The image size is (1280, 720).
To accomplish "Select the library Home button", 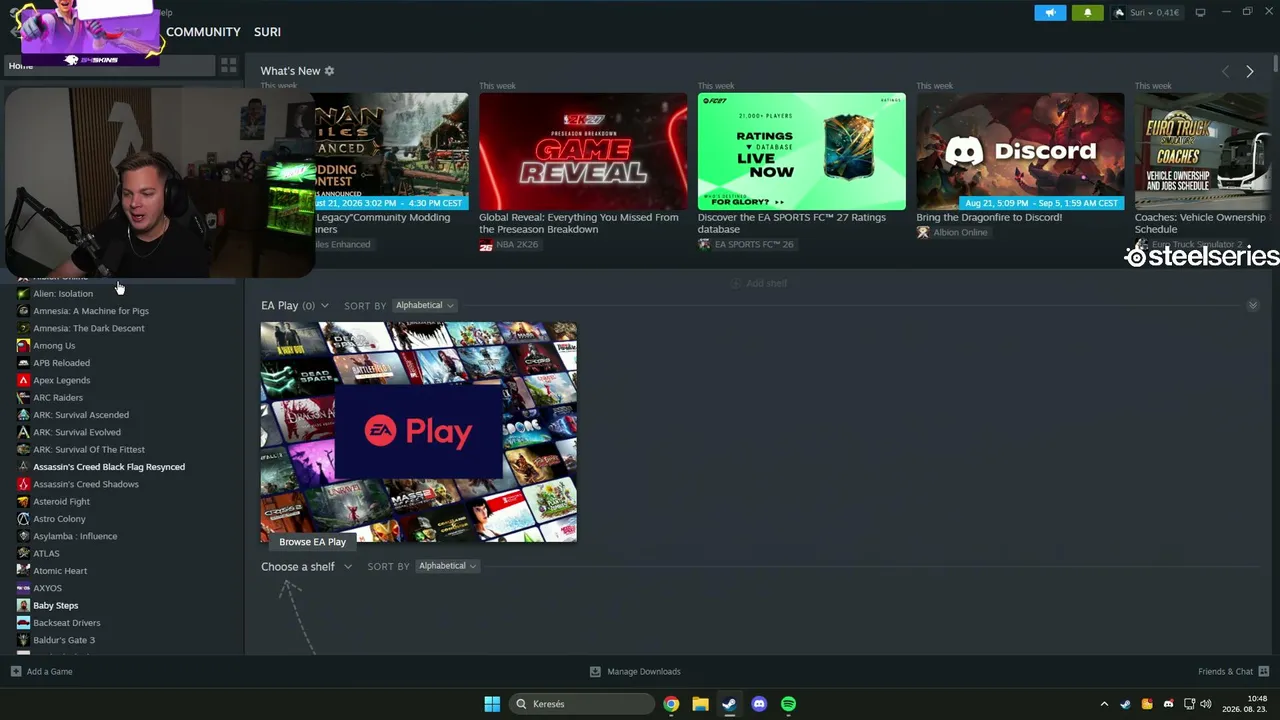I will [108, 66].
